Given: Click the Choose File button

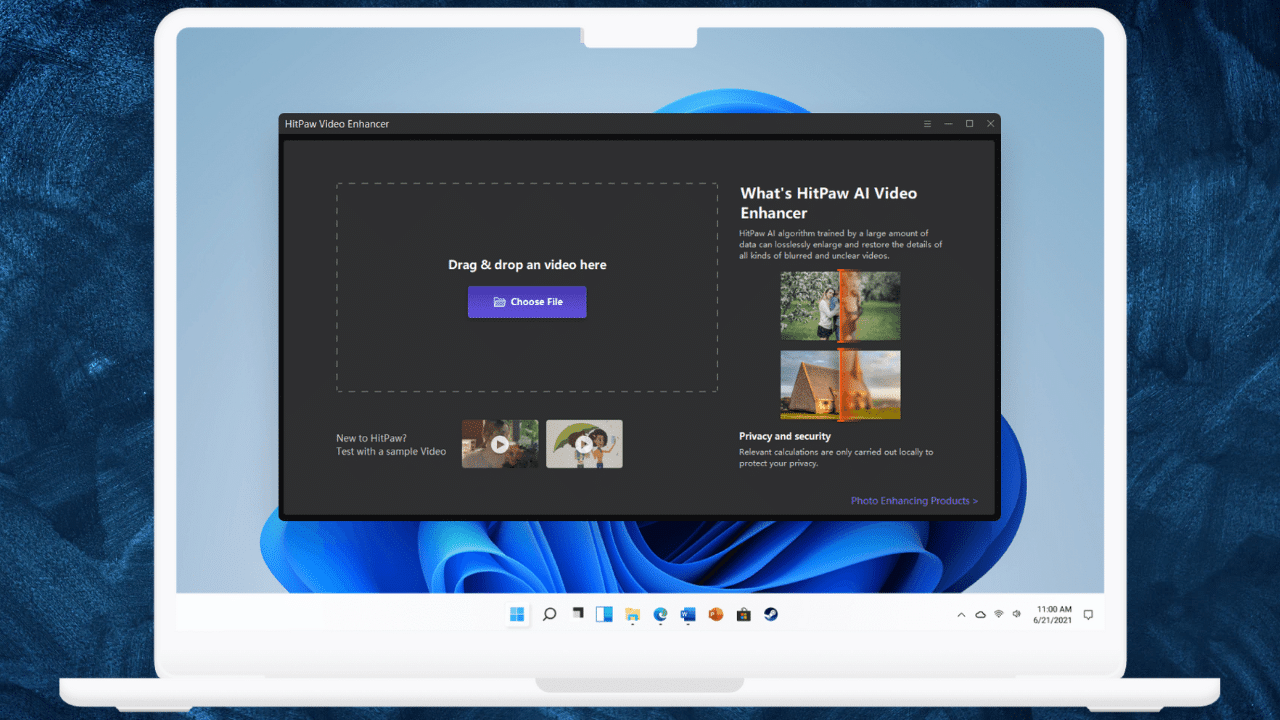Looking at the screenshot, I should click(527, 302).
